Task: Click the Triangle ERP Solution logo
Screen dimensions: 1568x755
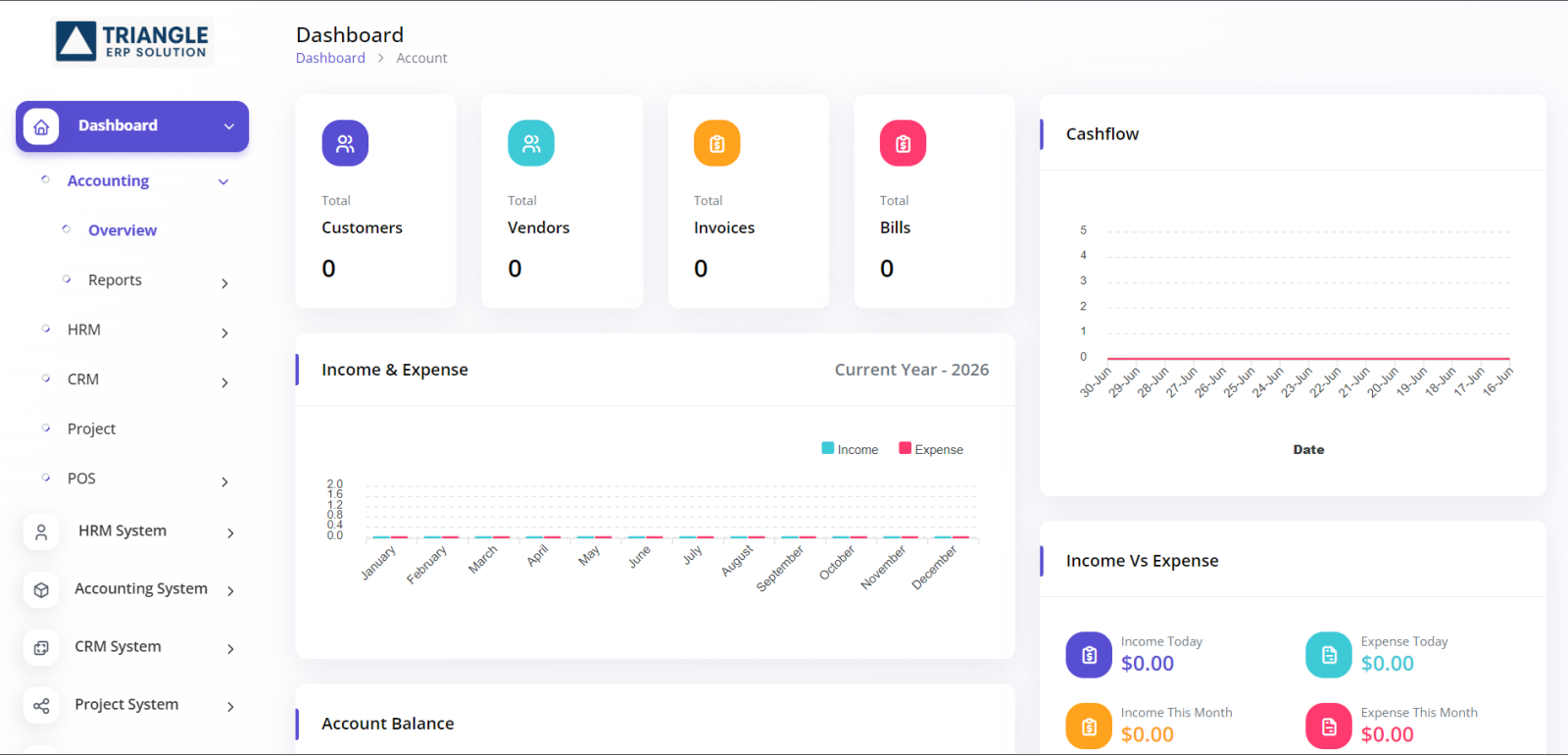Action: 132,41
